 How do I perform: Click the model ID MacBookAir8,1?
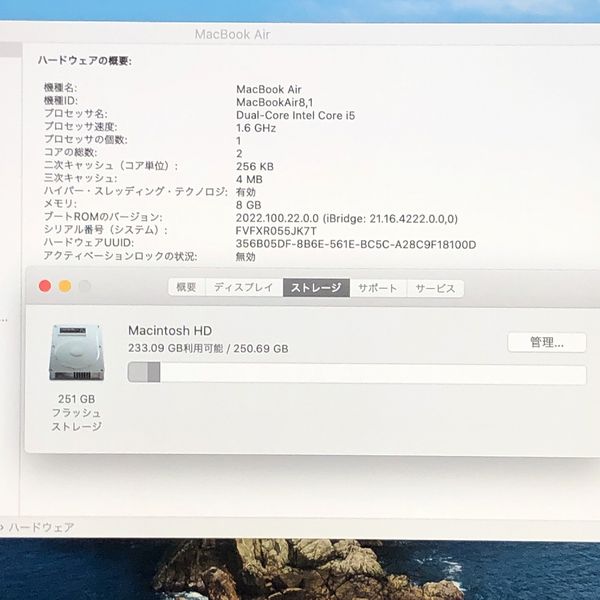tap(274, 102)
